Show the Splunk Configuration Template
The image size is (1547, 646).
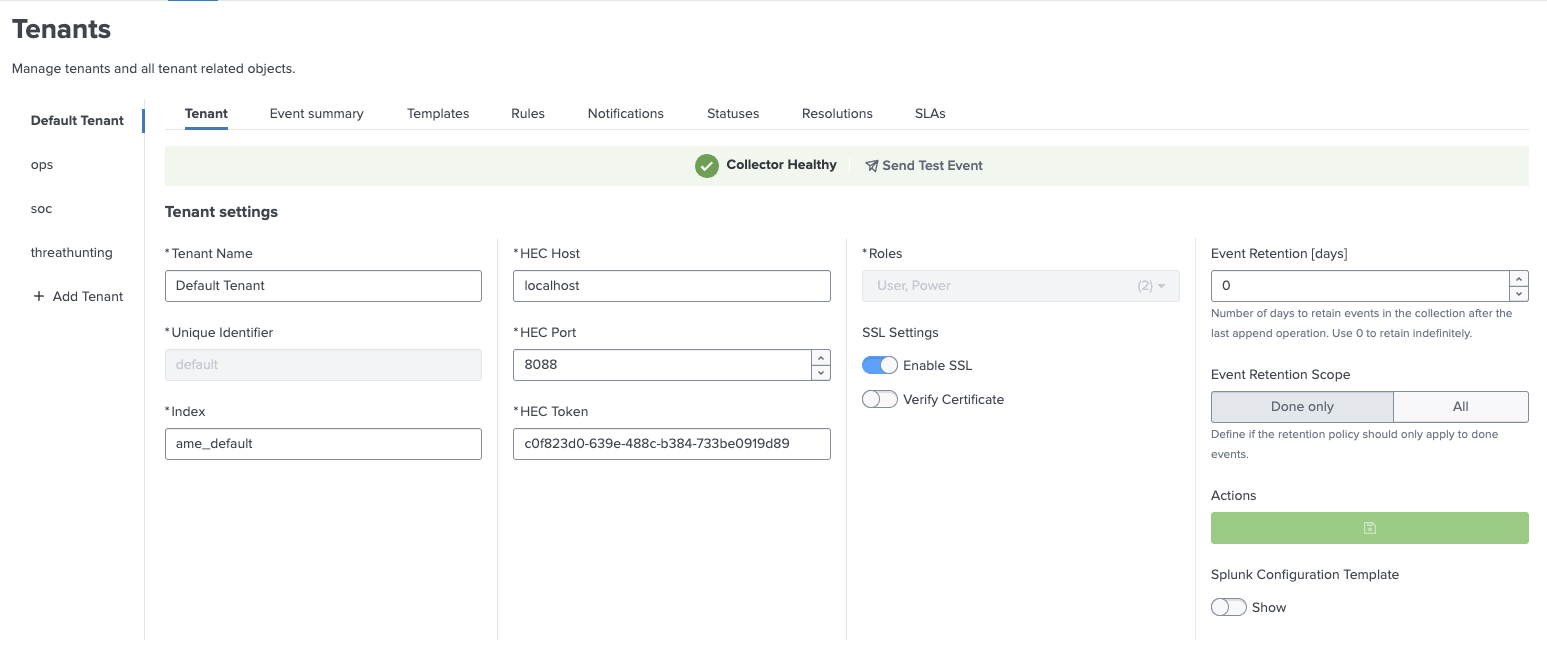pyautogui.click(x=1228, y=607)
